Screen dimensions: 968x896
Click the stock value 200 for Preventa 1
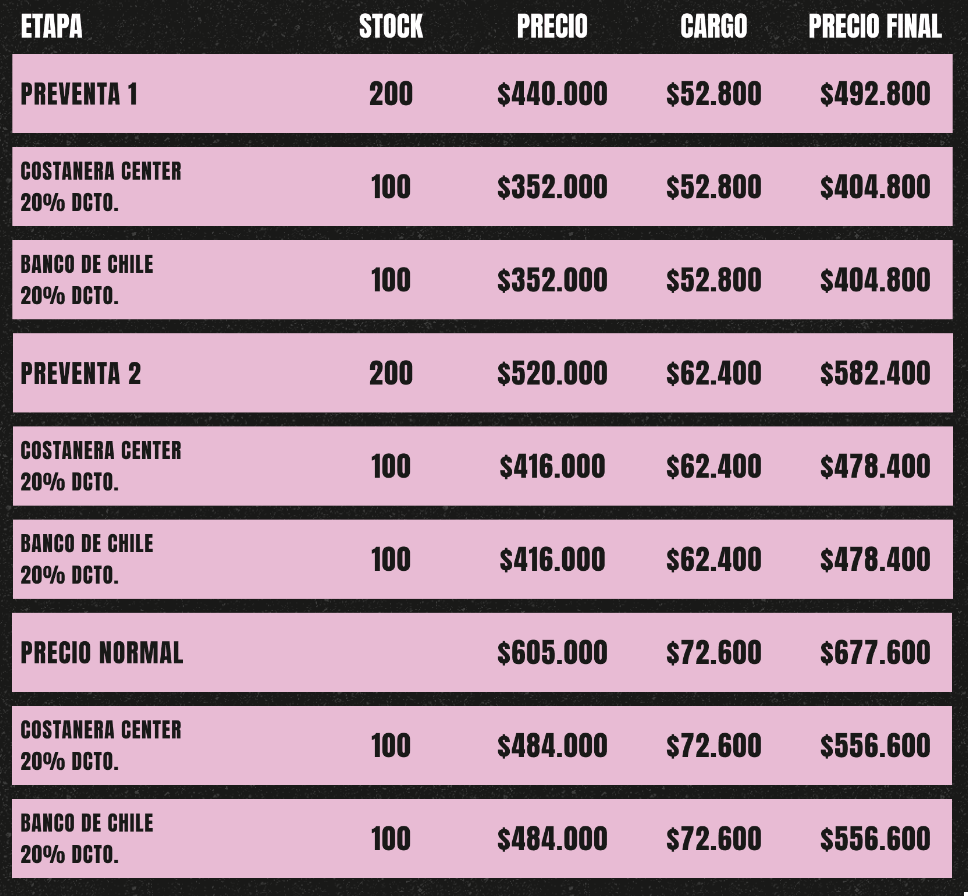pyautogui.click(x=391, y=94)
